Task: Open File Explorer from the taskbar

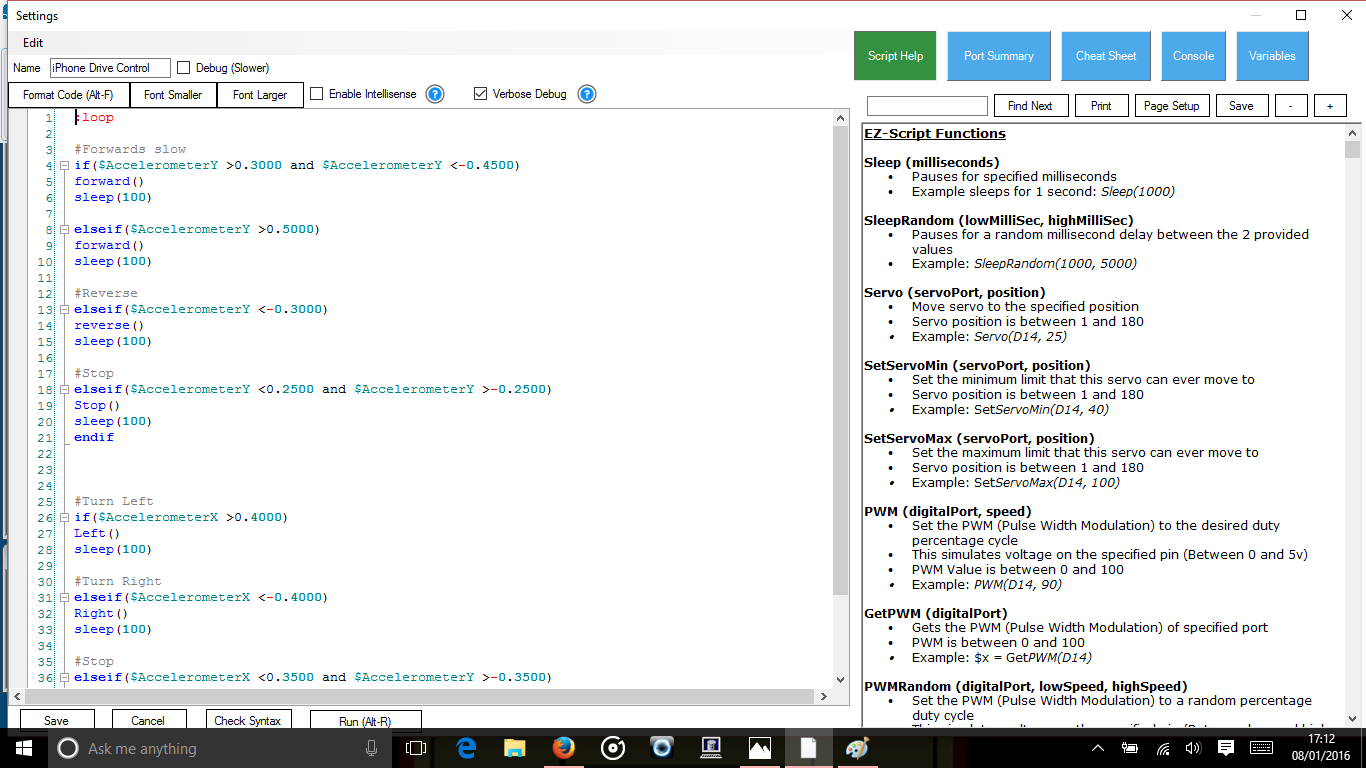Action: pyautogui.click(x=515, y=748)
